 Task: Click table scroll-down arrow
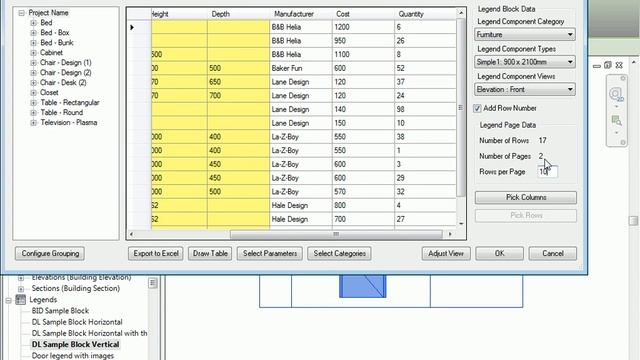pos(461,224)
